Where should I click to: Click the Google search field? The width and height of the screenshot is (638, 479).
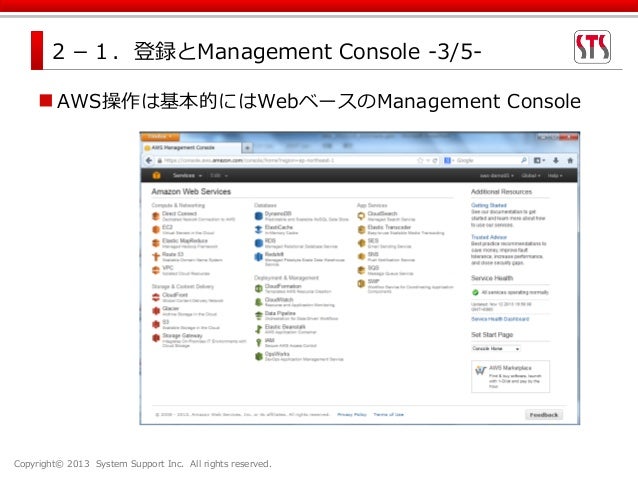(488, 160)
